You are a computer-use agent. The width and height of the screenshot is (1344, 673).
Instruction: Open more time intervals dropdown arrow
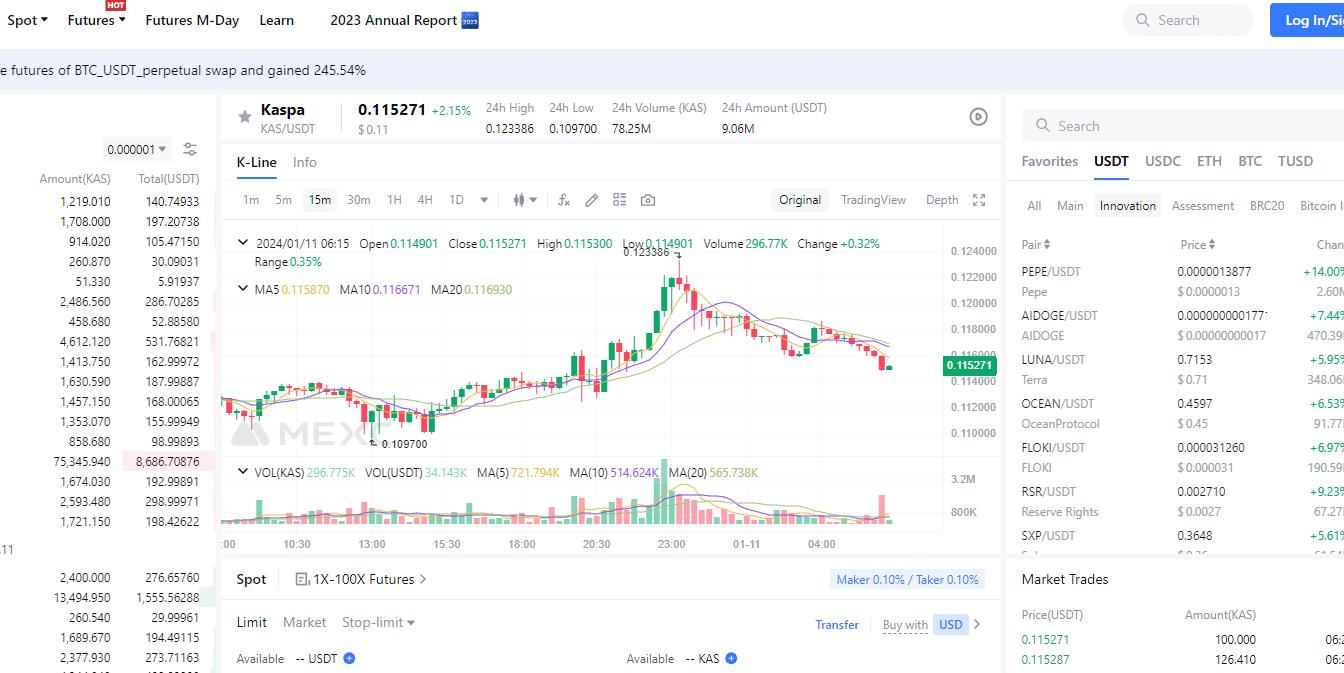point(484,200)
